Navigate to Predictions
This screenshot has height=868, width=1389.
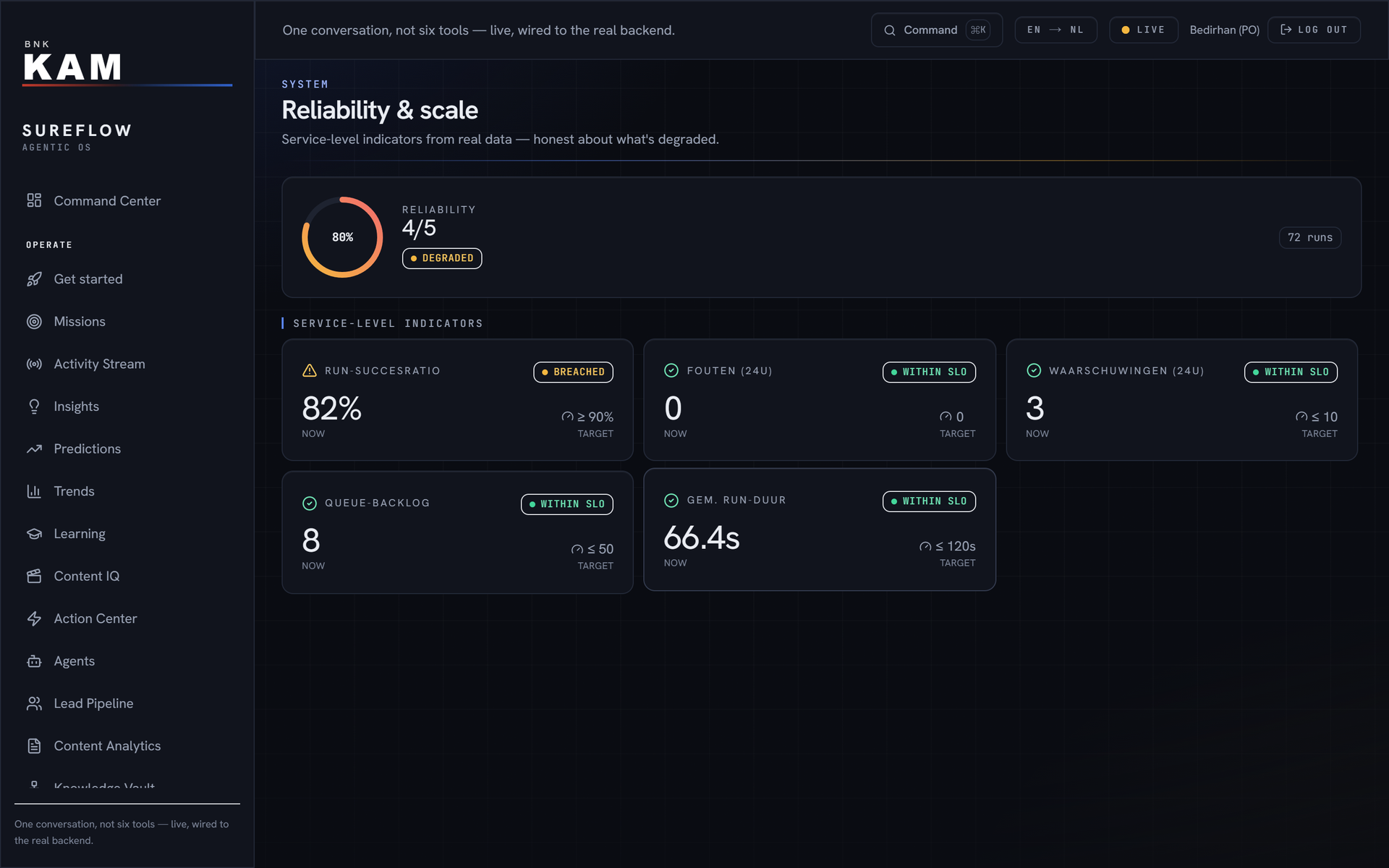127,449
